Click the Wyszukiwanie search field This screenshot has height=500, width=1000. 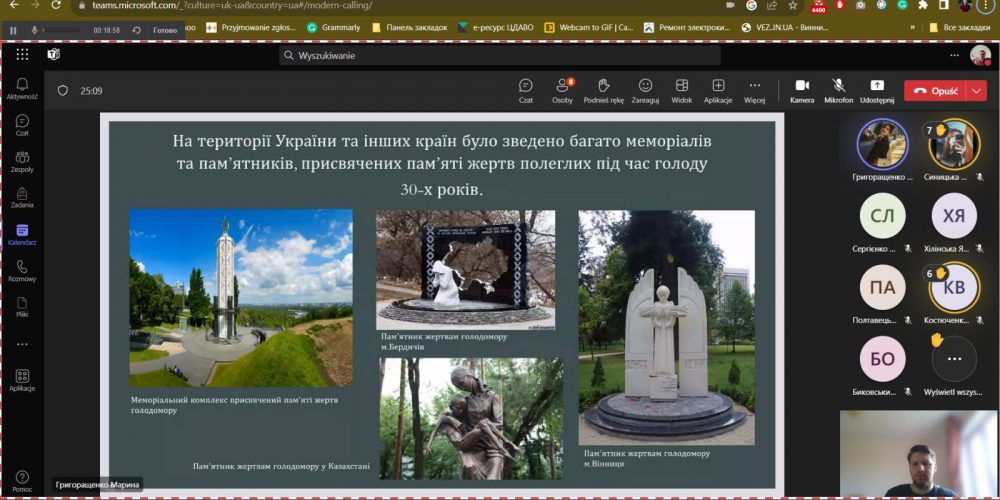(500, 55)
